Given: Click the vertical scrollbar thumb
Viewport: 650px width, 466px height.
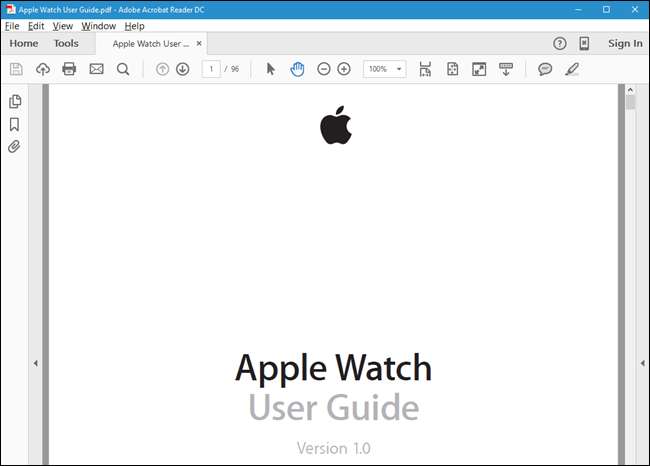Looking at the screenshot, I should click(x=631, y=102).
